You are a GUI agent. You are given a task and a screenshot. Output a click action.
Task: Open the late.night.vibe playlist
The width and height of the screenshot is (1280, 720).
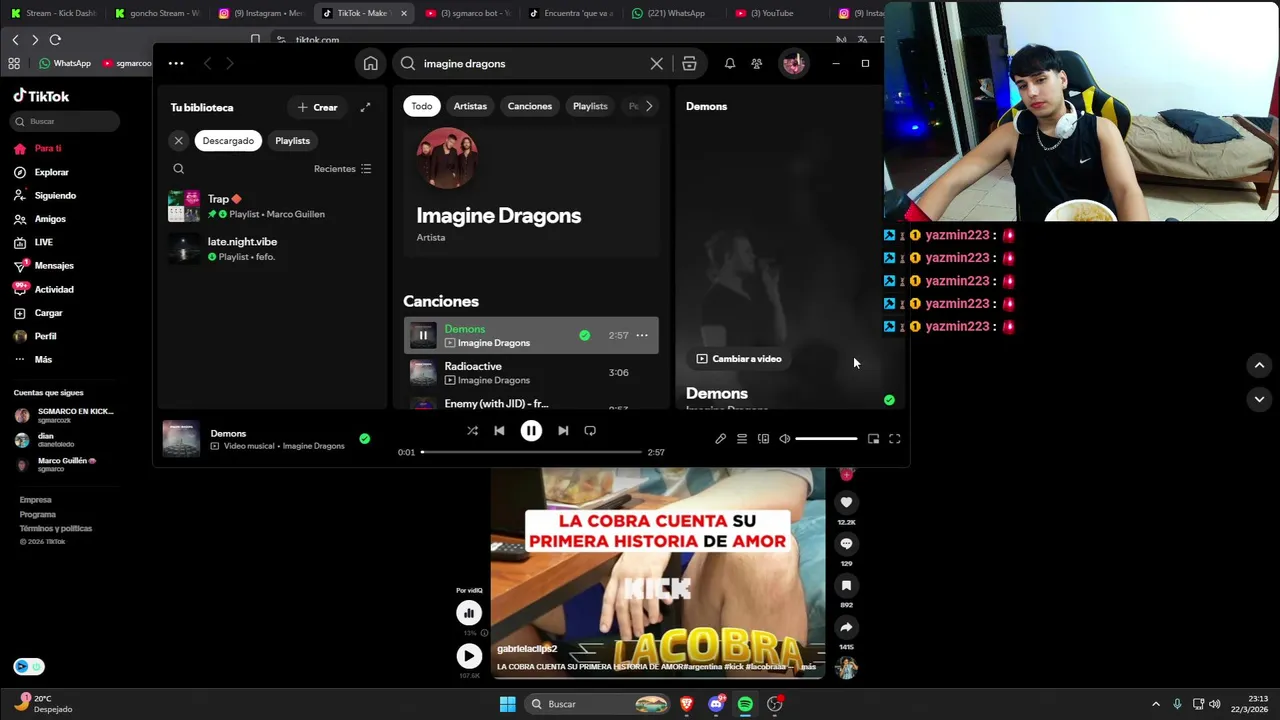(270, 249)
